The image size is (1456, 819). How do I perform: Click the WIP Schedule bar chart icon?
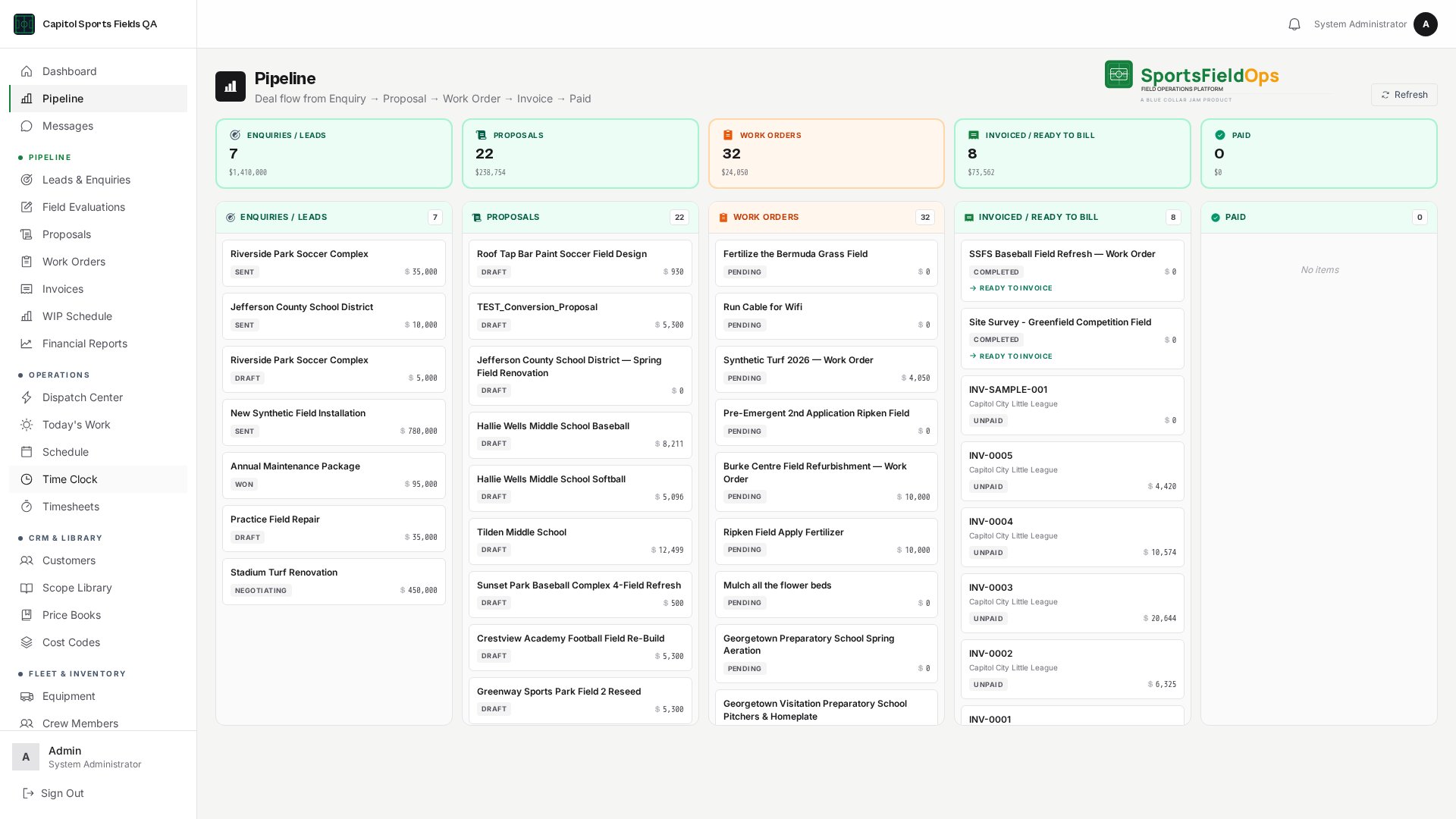coord(27,316)
